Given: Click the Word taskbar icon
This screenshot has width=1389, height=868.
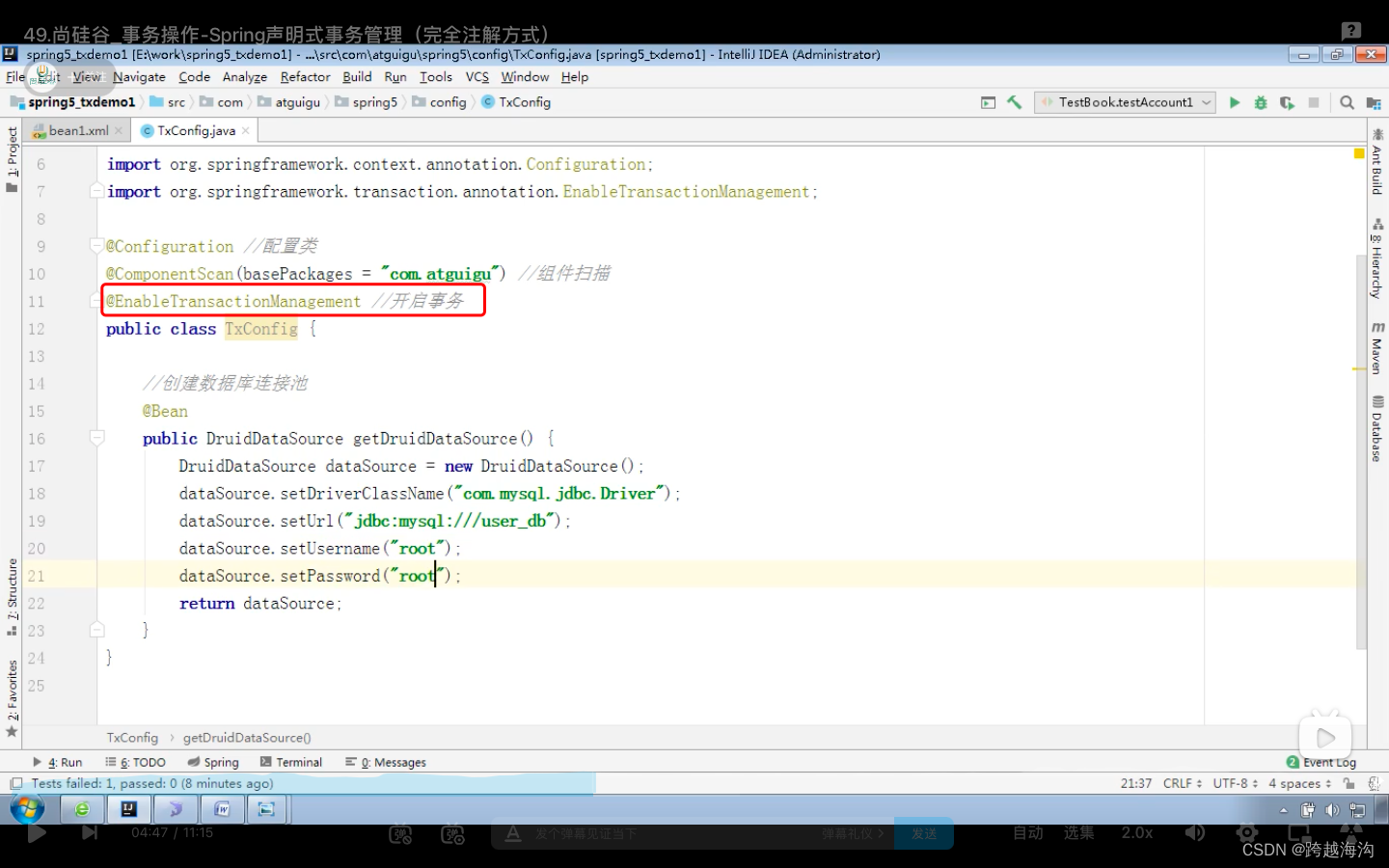Looking at the screenshot, I should tap(221, 809).
